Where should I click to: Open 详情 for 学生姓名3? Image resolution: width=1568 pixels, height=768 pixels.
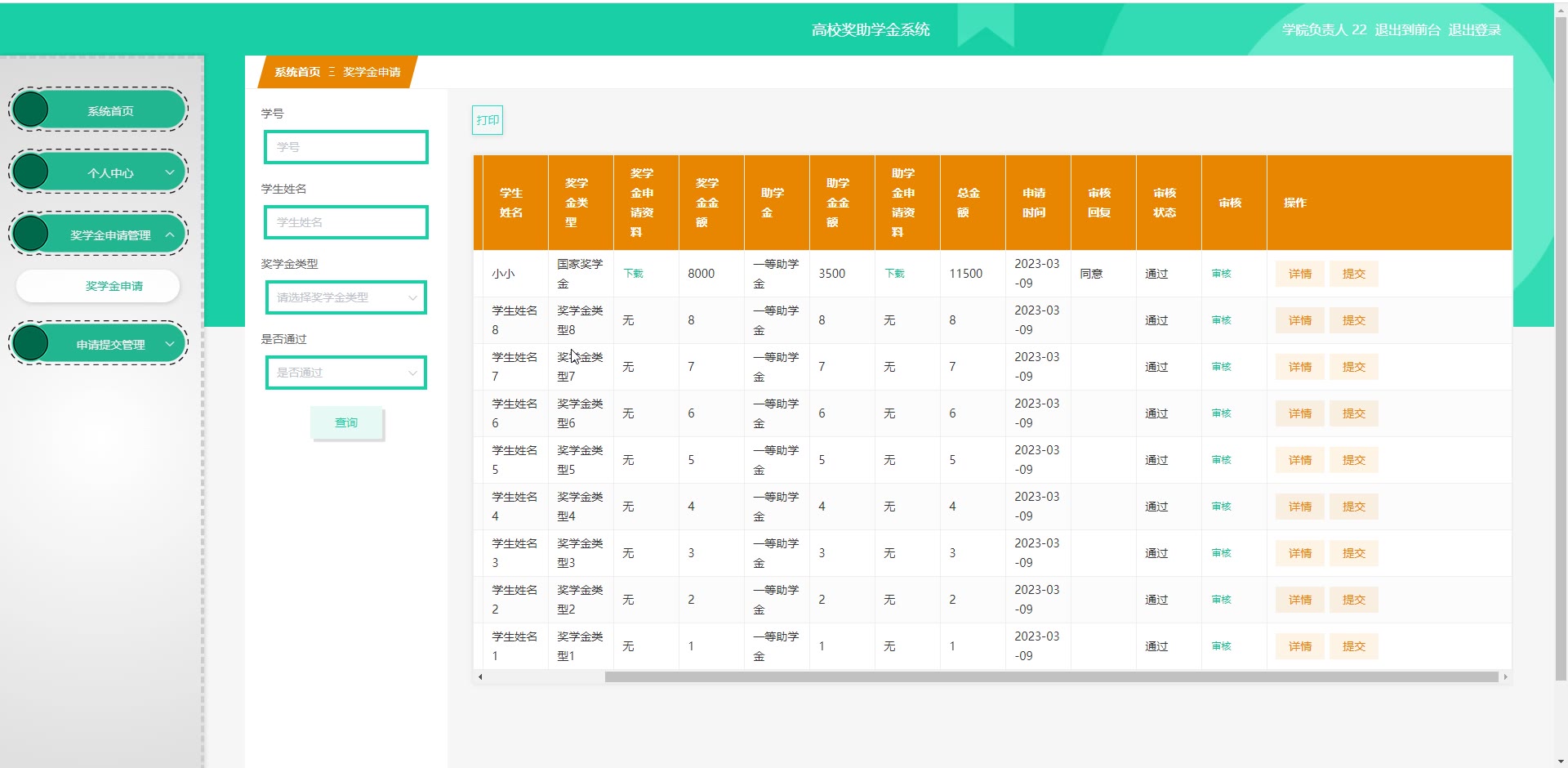[1300, 553]
